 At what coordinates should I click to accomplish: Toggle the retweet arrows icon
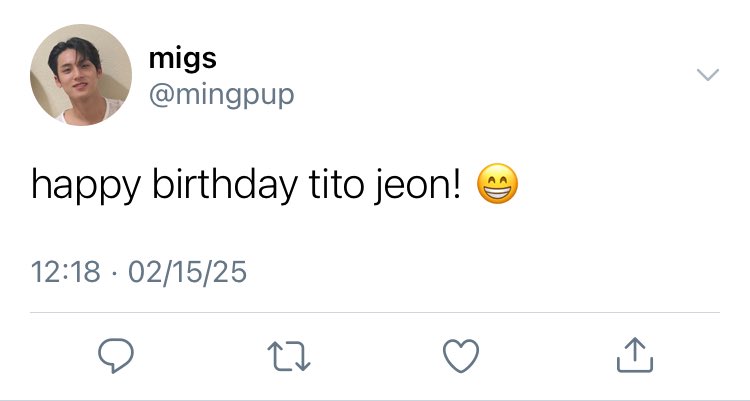click(x=289, y=356)
